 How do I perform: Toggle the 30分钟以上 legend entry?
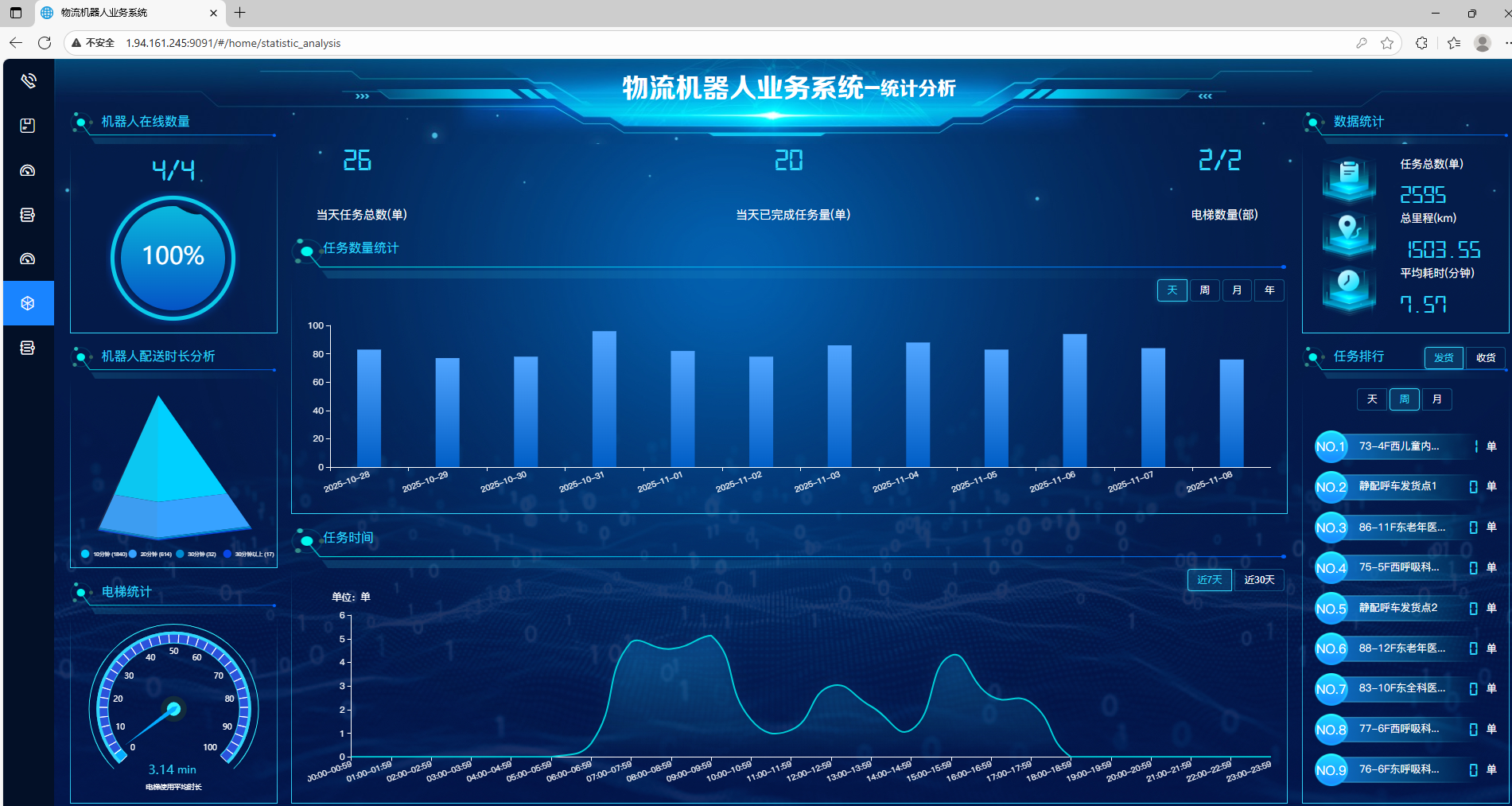249,554
